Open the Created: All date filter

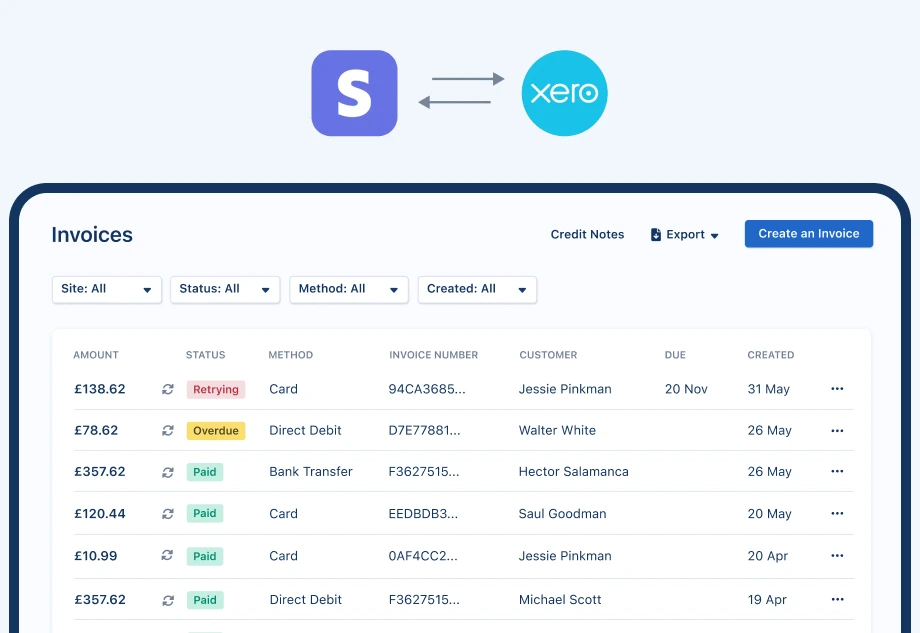pyautogui.click(x=477, y=289)
